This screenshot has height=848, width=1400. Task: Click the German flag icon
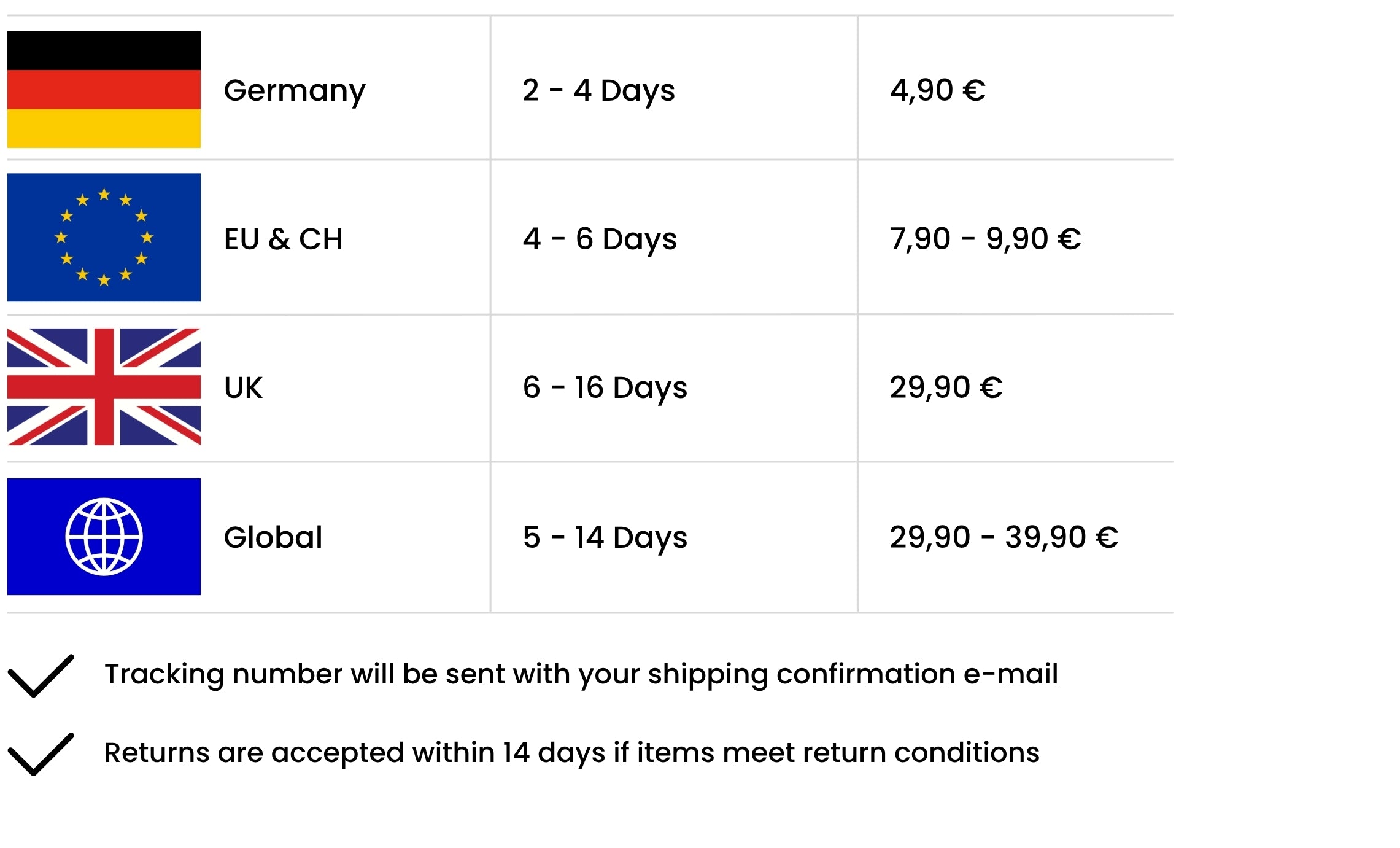click(104, 89)
